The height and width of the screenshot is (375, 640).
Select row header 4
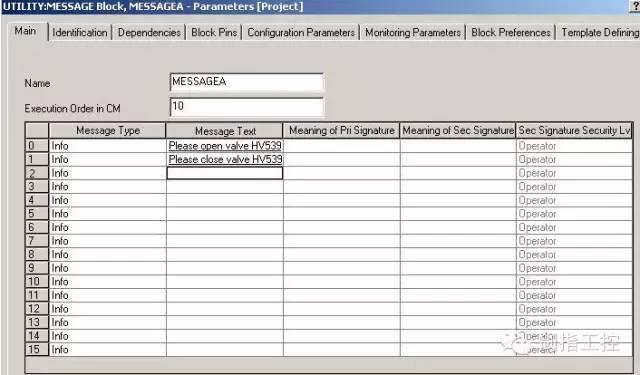point(37,200)
